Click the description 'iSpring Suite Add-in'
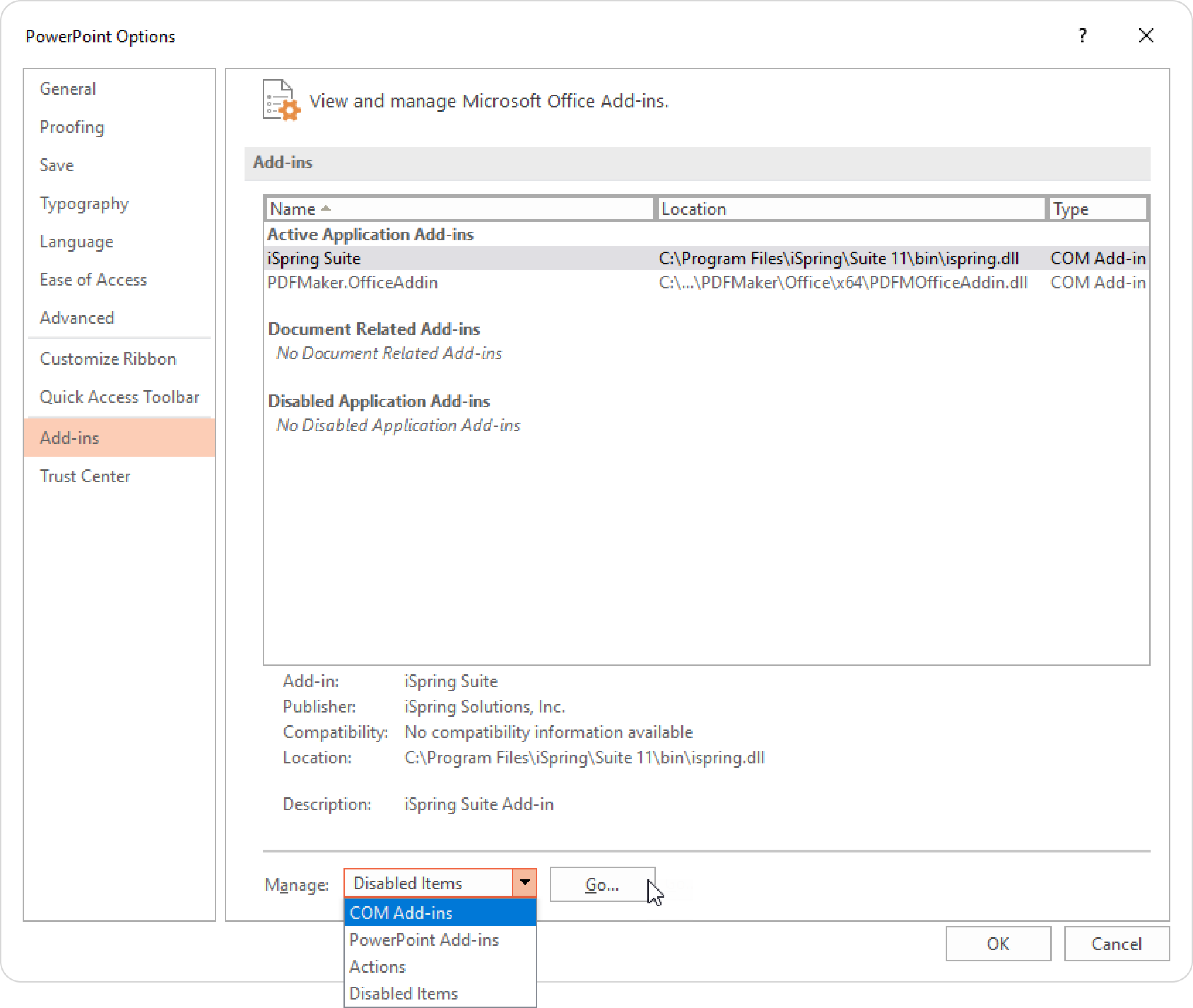1193x1008 pixels. (479, 804)
